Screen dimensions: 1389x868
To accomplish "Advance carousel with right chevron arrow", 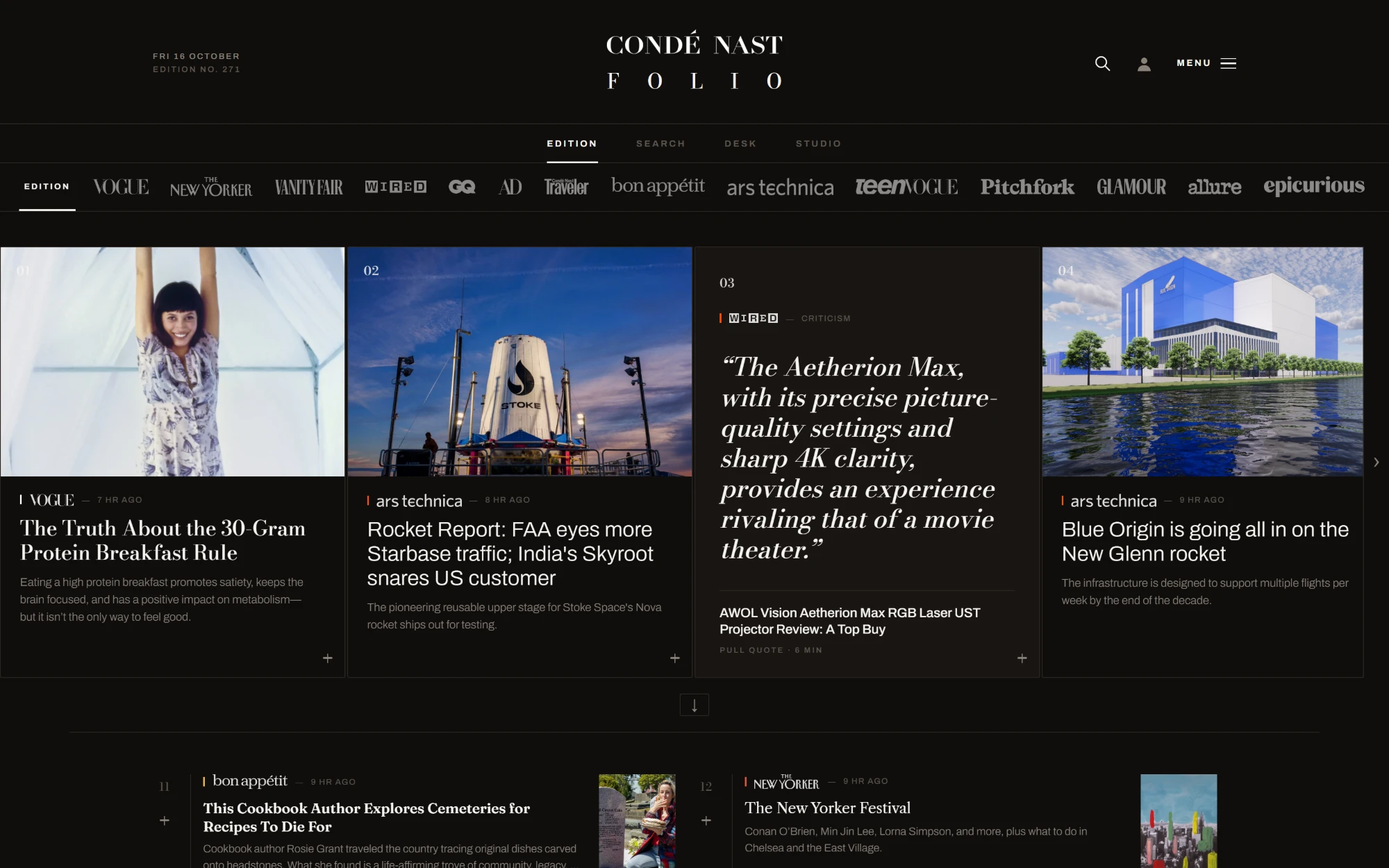I will coord(1376,462).
